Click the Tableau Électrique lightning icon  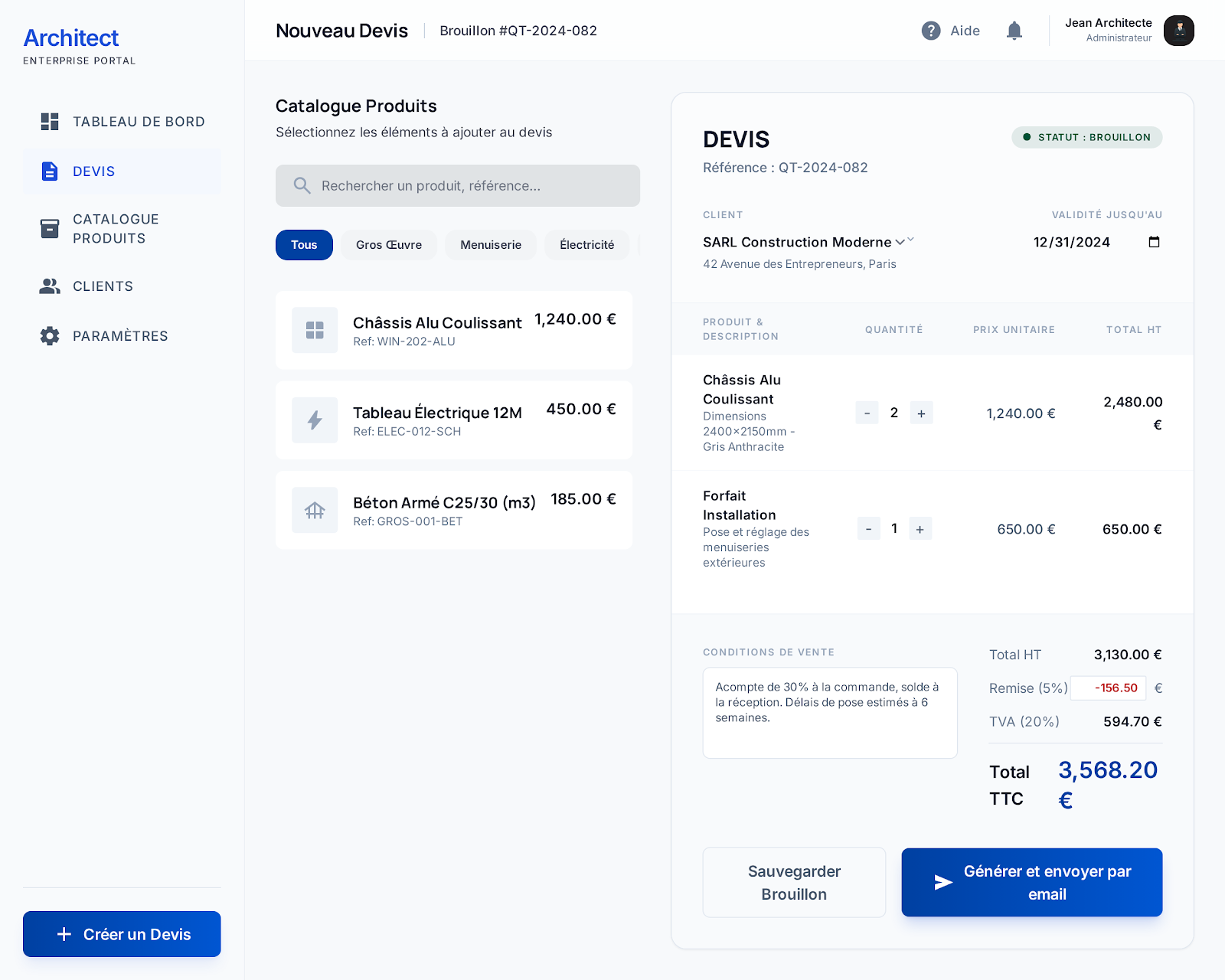tap(315, 420)
